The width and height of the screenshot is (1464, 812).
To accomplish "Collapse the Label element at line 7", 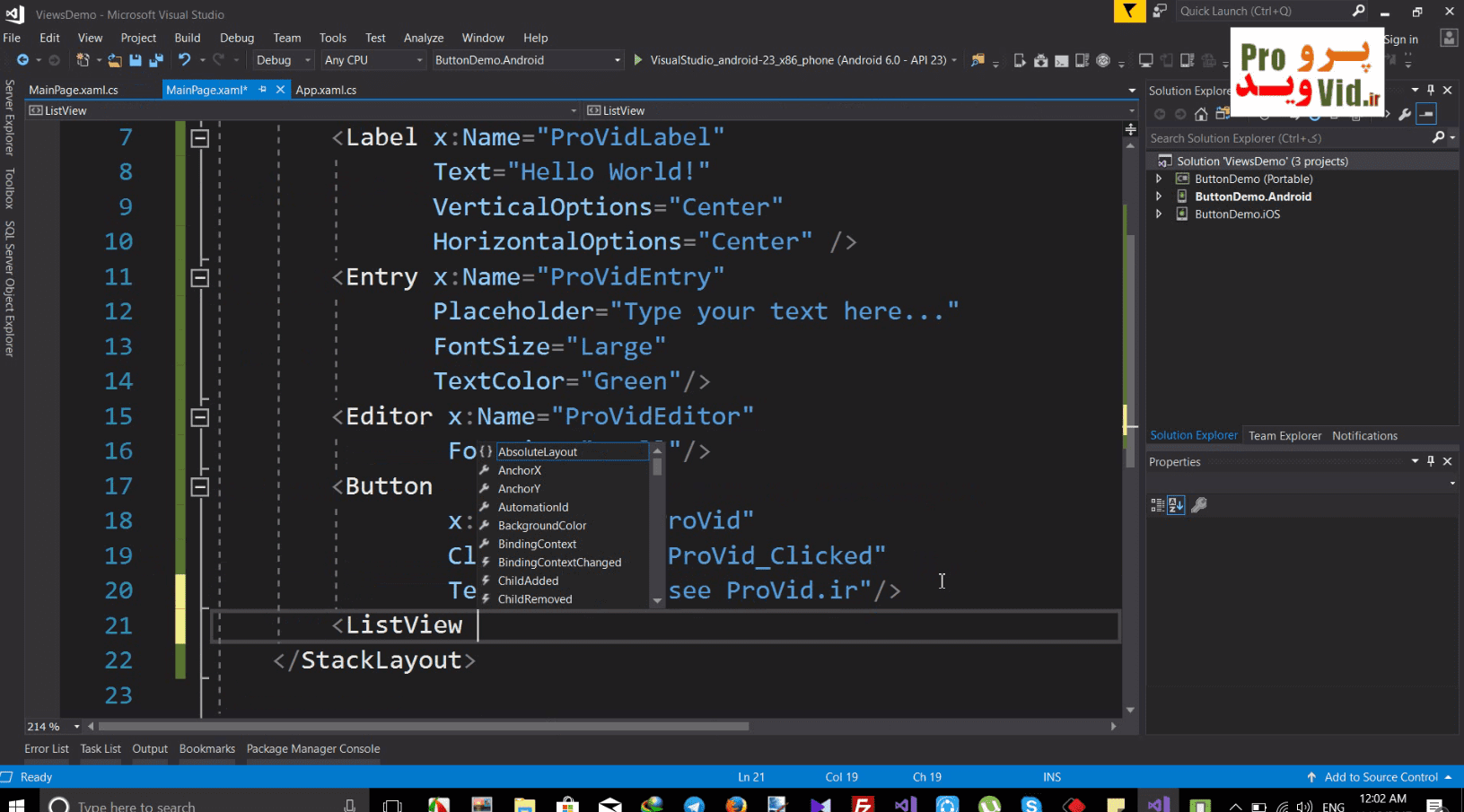I will 200,138.
